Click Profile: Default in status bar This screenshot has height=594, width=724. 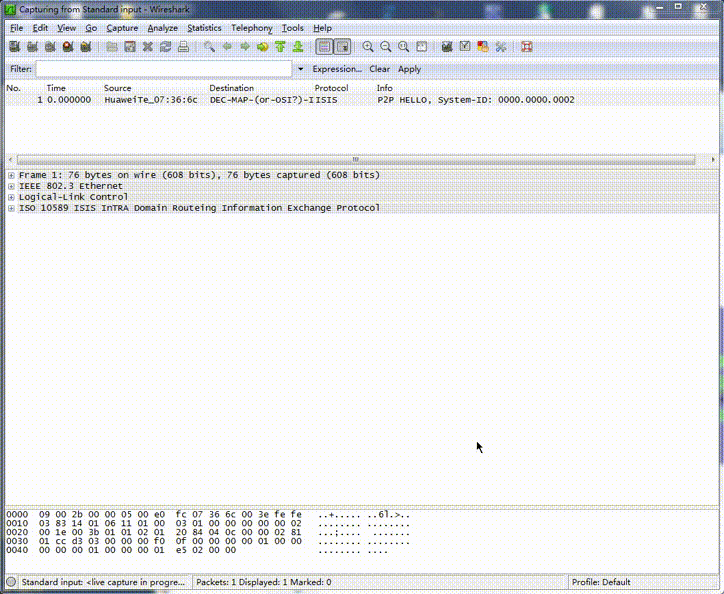601,582
